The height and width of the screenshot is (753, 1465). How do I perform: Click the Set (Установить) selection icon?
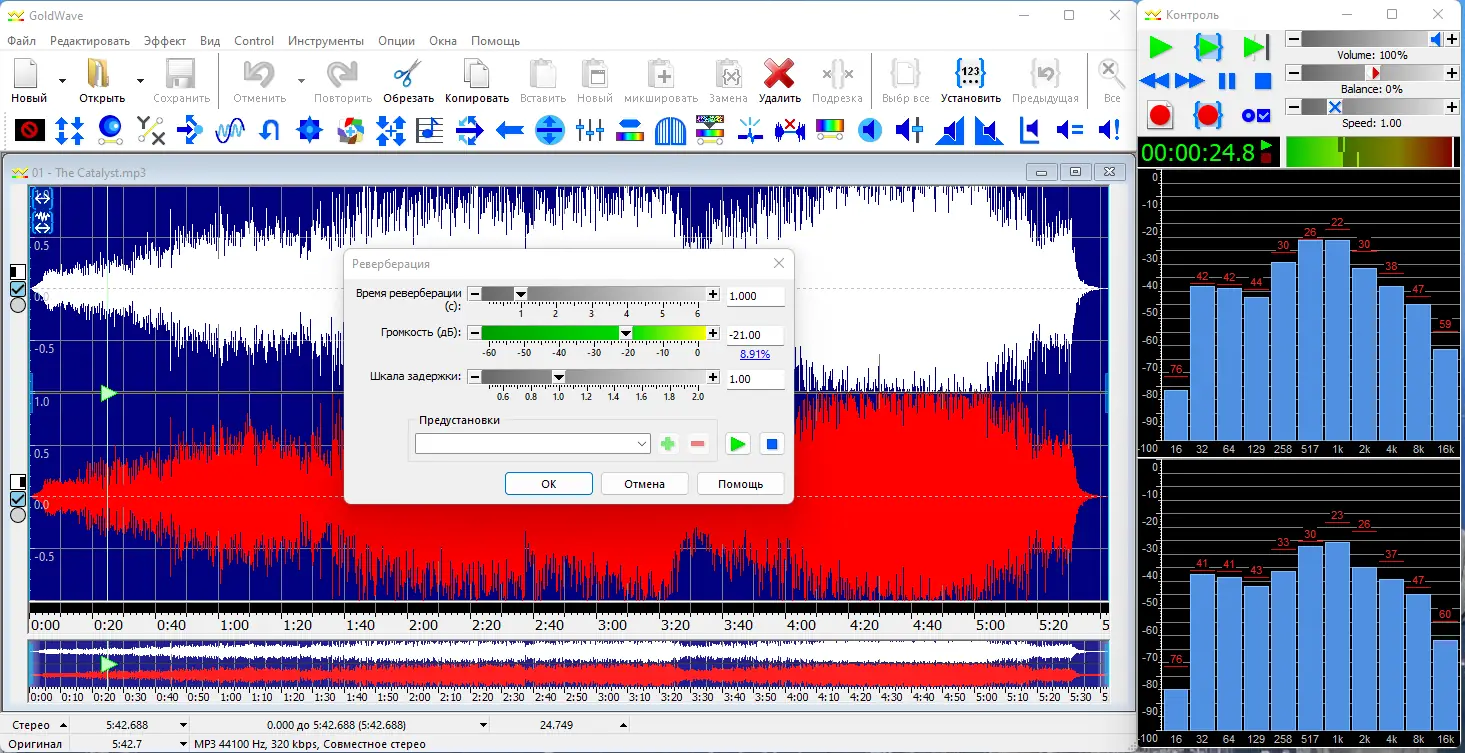coord(970,76)
